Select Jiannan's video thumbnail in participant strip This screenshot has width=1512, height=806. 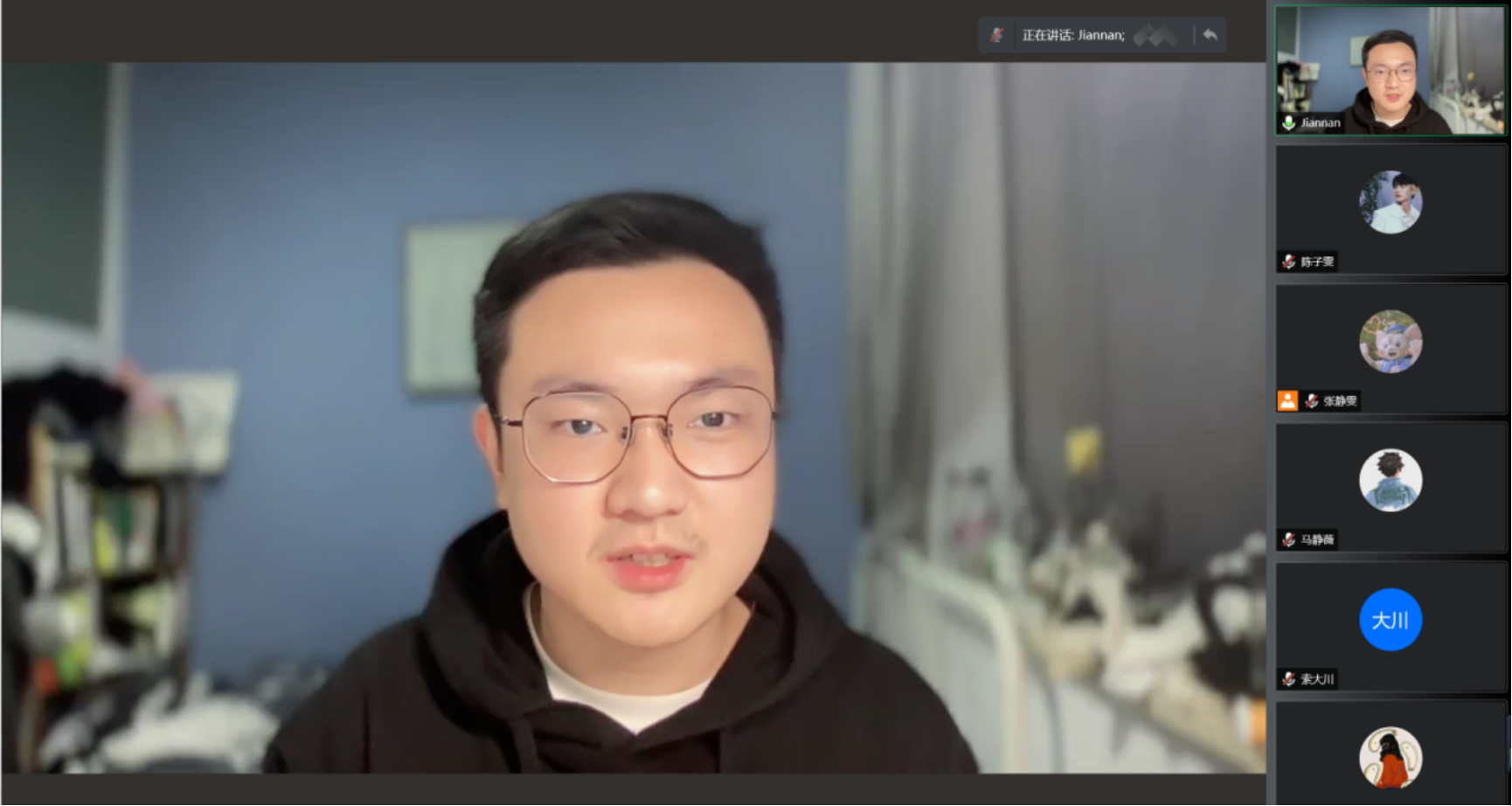pyautogui.click(x=1390, y=70)
